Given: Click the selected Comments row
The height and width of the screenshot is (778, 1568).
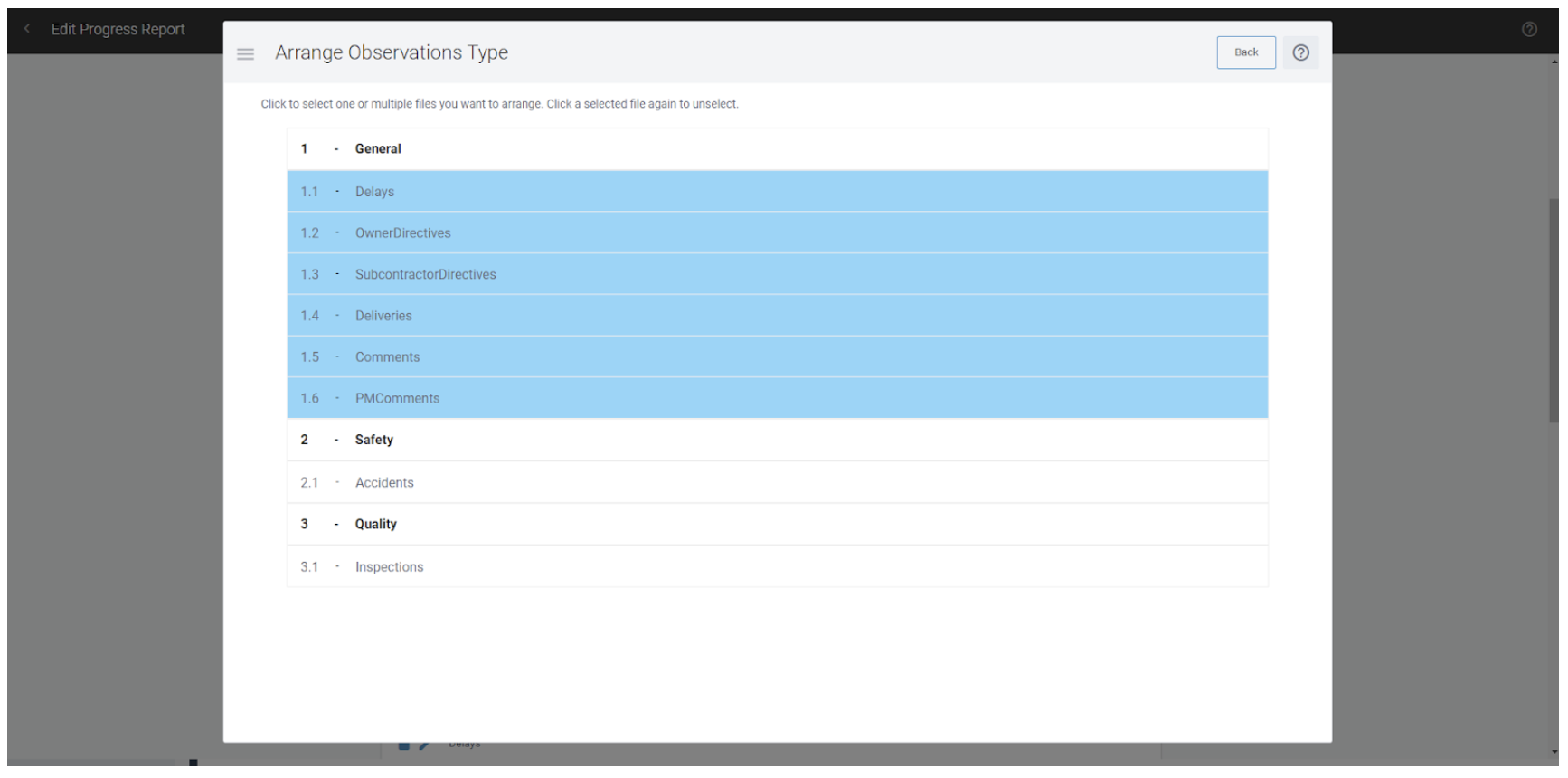Looking at the screenshot, I should pyautogui.click(x=777, y=357).
